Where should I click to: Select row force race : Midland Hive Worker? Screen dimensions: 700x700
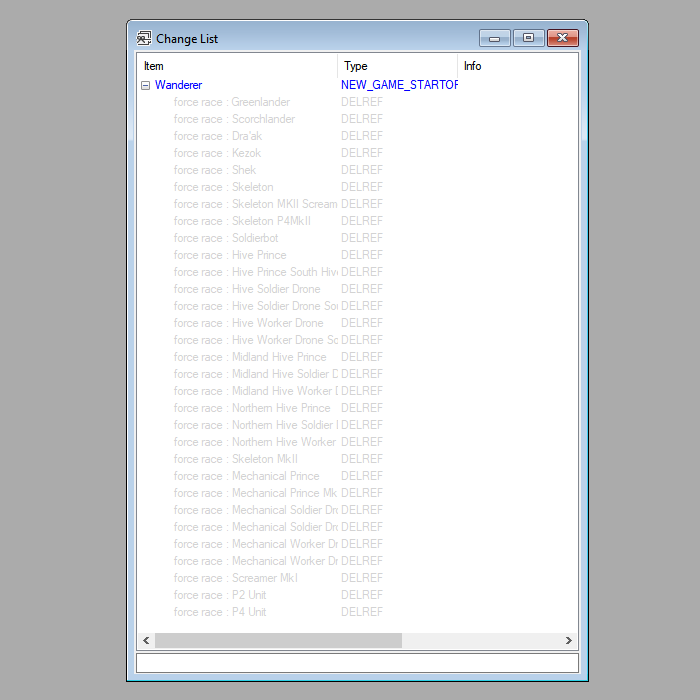(x=255, y=391)
